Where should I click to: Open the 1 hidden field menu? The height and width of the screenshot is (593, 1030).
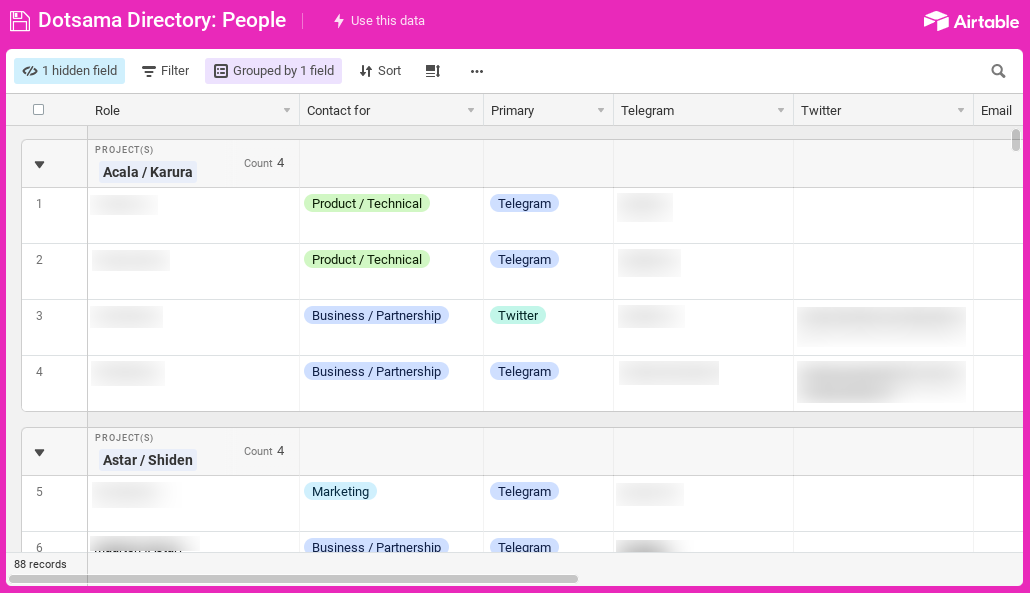tap(70, 71)
